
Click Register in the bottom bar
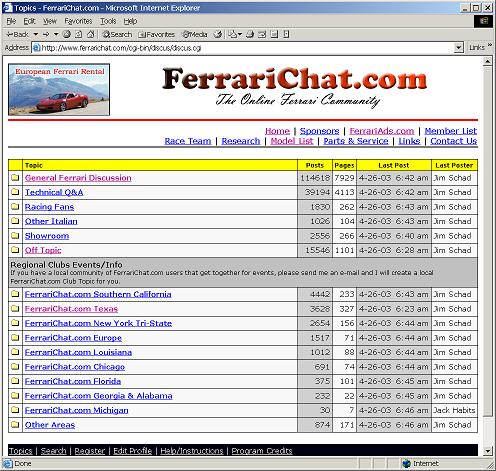tap(90, 451)
